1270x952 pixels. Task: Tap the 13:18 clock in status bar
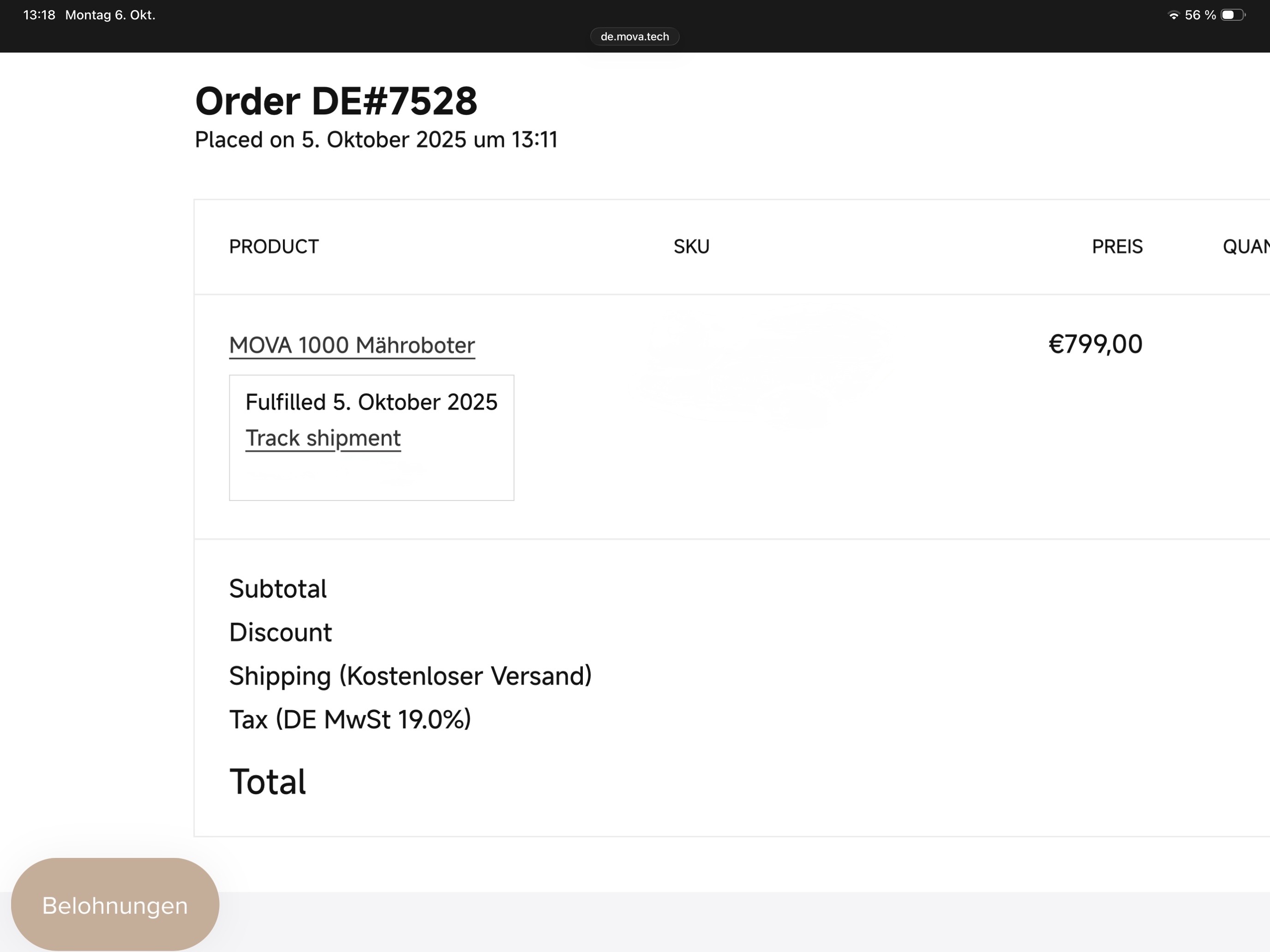click(x=39, y=16)
